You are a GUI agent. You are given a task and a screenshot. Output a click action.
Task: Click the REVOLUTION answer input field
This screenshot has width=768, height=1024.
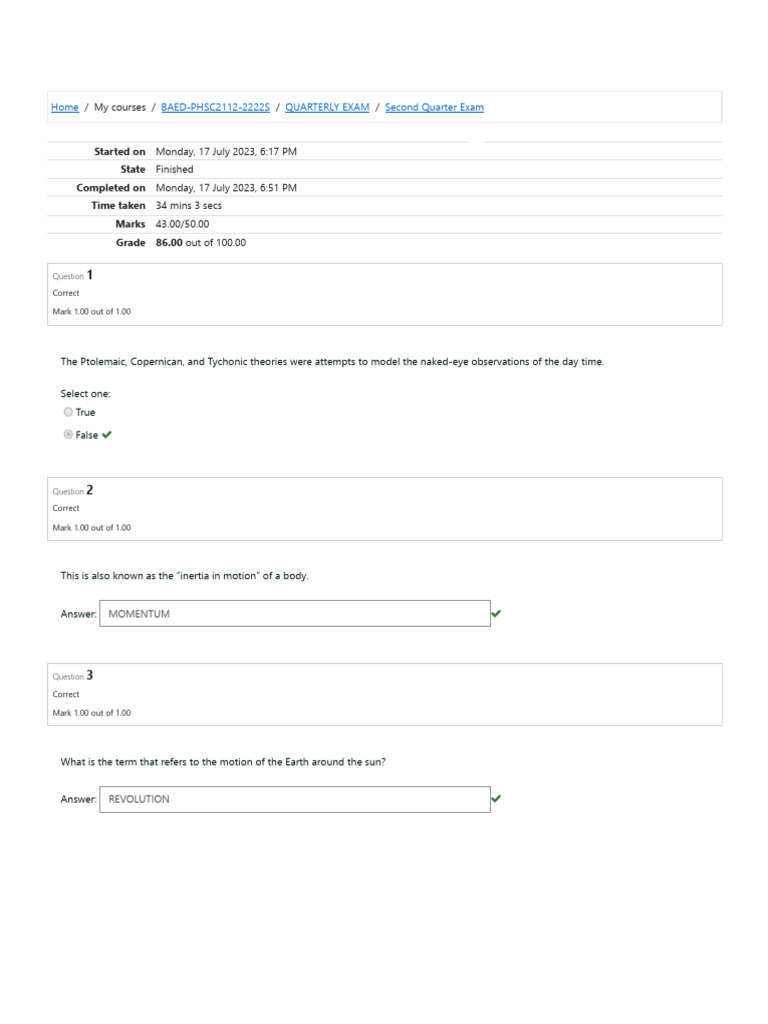pos(294,799)
